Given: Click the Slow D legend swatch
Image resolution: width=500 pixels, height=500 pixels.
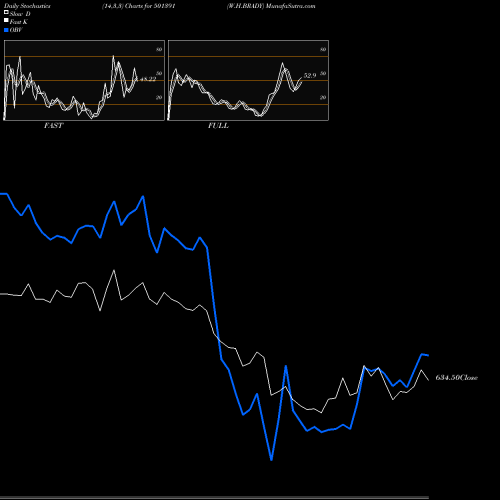Looking at the screenshot, I should coord(6,12).
